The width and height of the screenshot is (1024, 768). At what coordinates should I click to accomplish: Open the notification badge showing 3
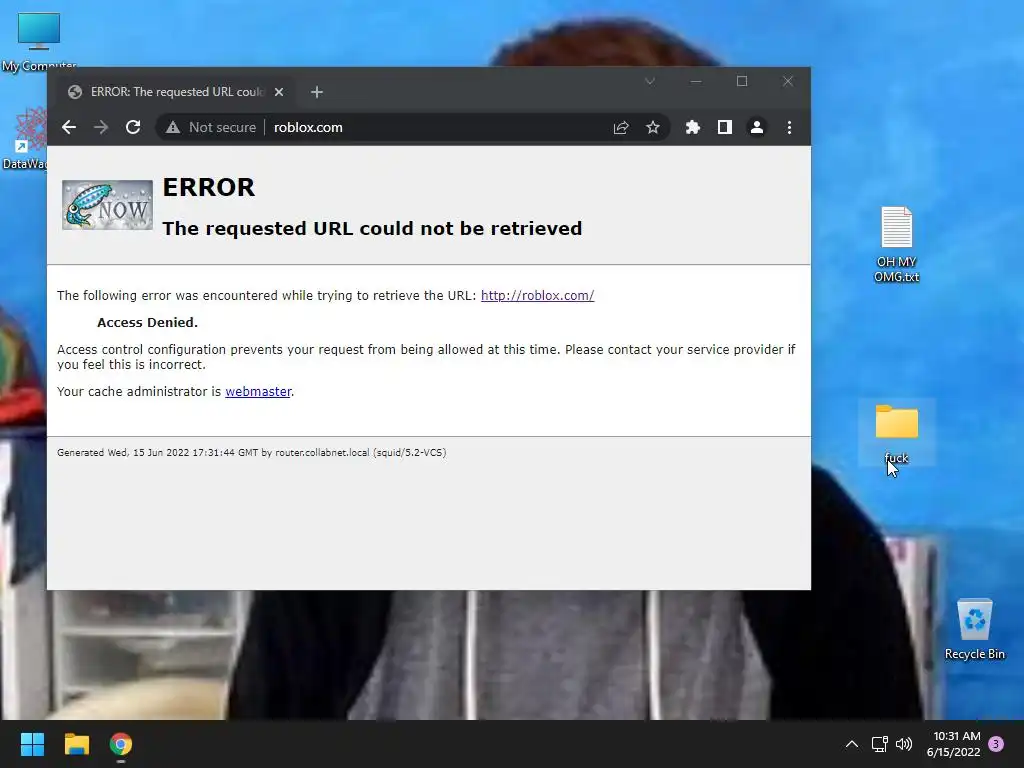click(x=996, y=744)
